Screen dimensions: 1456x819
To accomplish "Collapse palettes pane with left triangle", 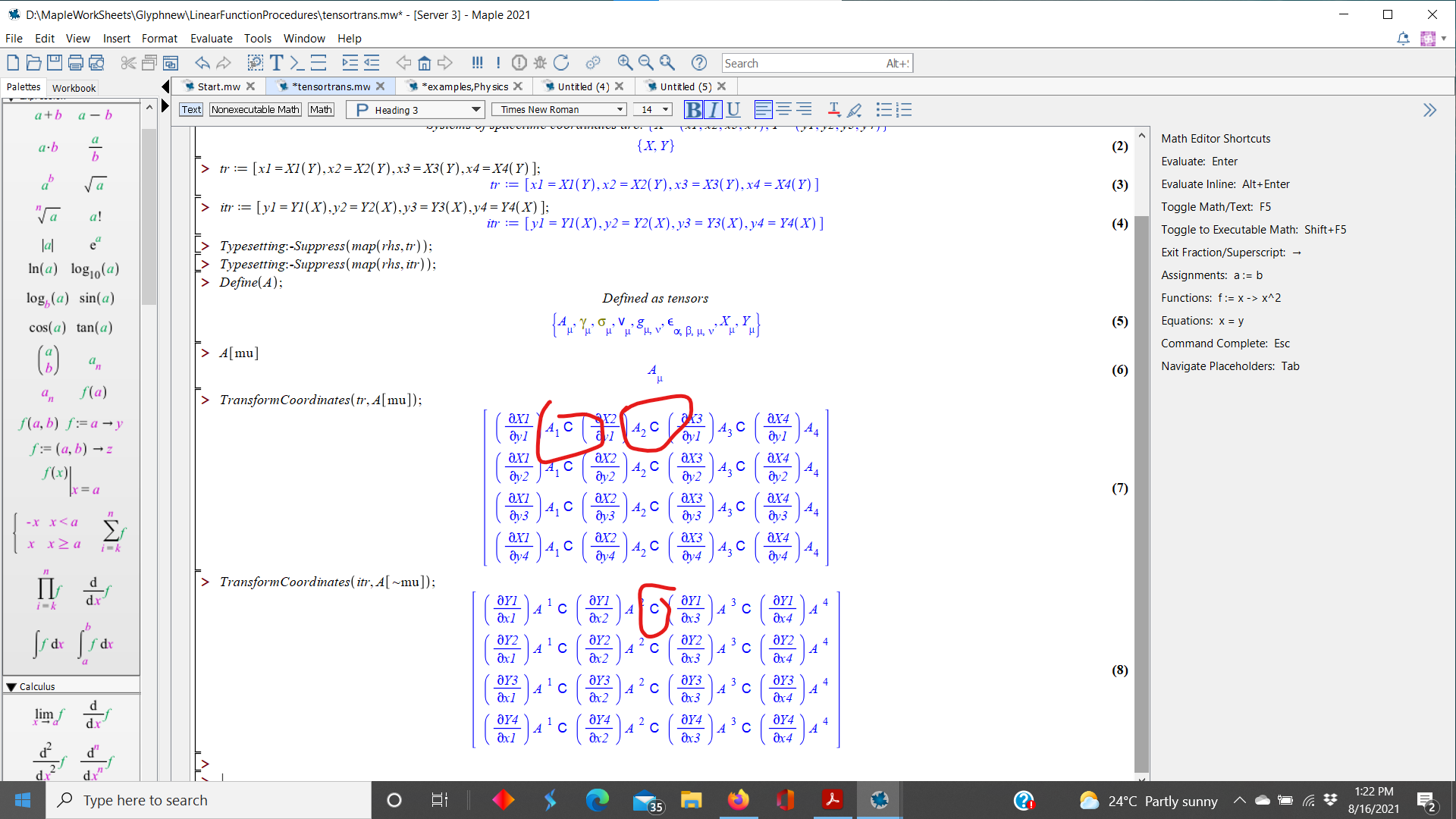I will (x=165, y=86).
